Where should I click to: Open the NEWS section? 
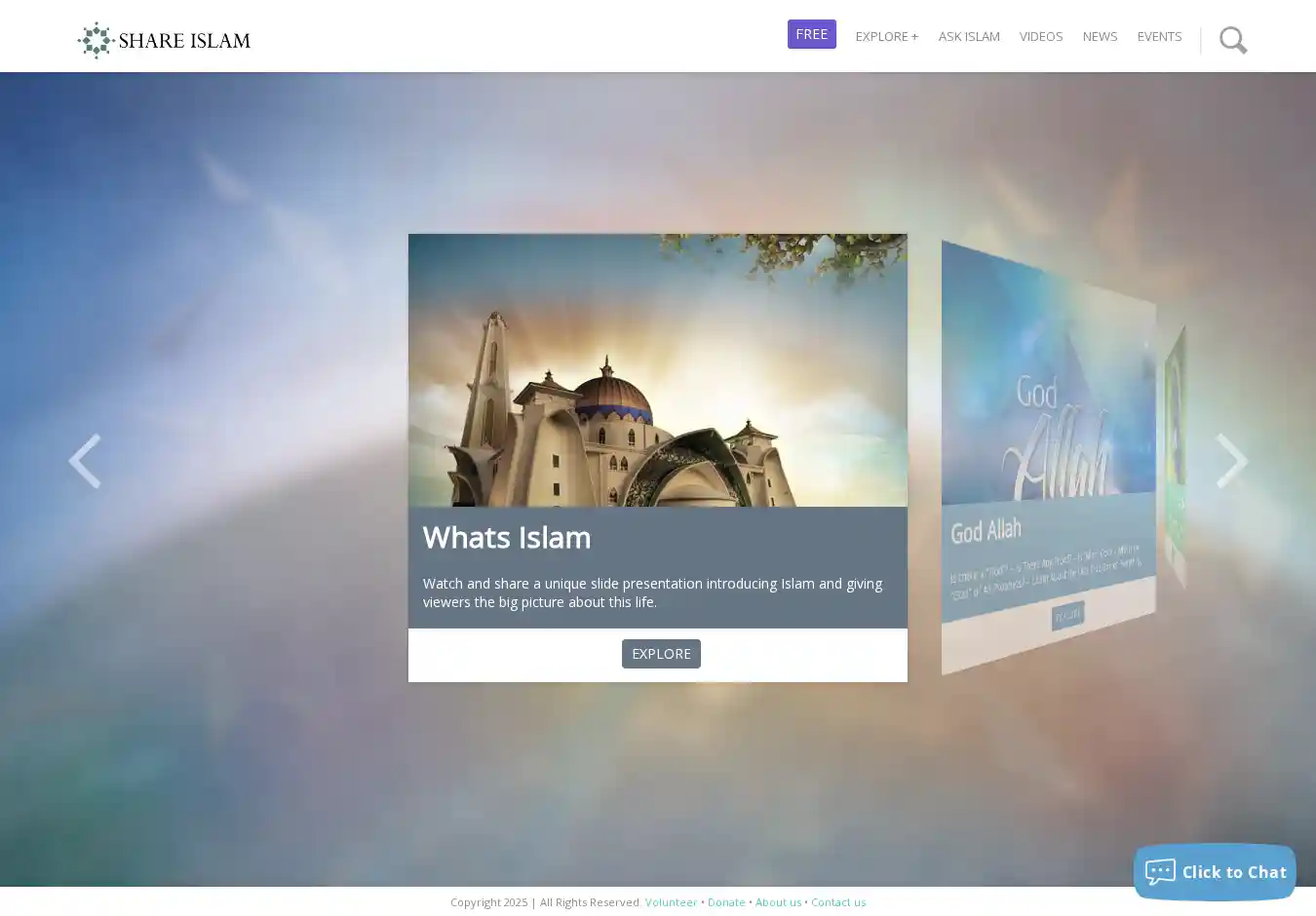1100,36
